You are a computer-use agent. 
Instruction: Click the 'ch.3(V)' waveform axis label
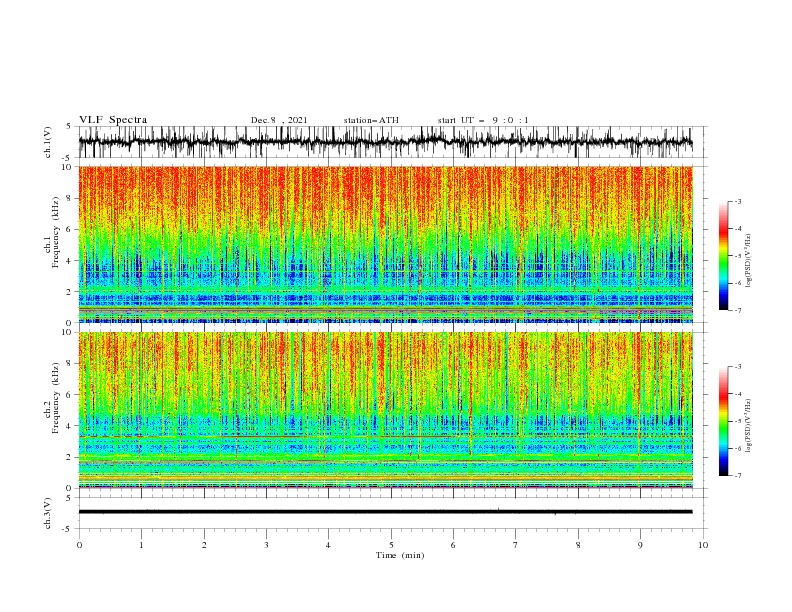(x=48, y=513)
